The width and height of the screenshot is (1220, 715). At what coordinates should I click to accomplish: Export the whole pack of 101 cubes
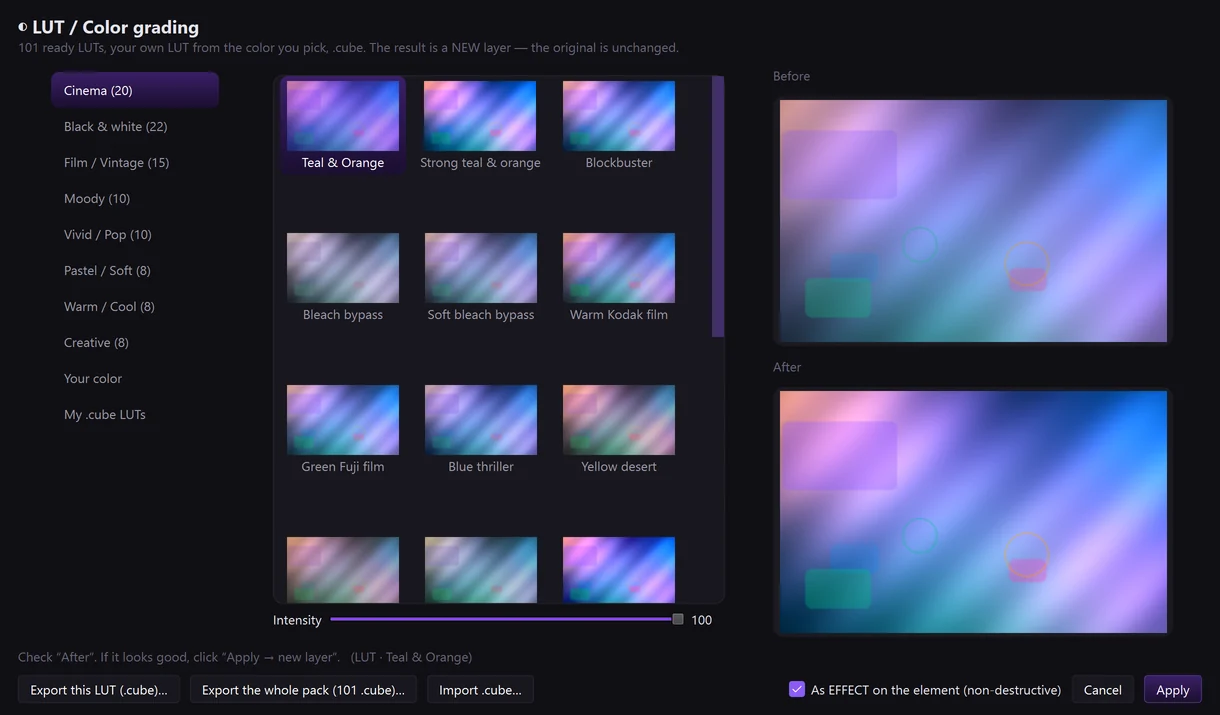pos(303,690)
